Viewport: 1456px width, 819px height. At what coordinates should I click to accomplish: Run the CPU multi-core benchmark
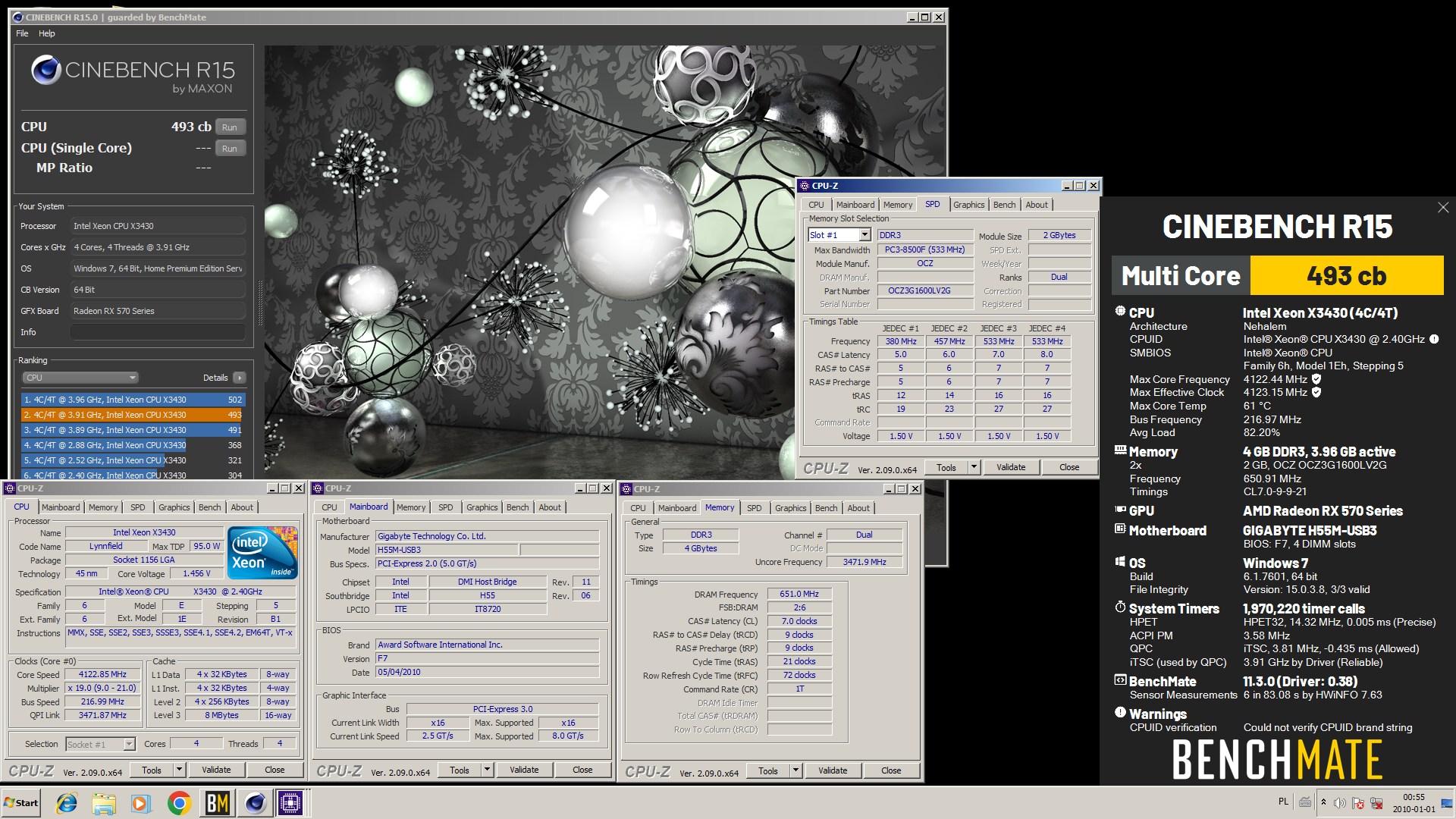click(231, 127)
